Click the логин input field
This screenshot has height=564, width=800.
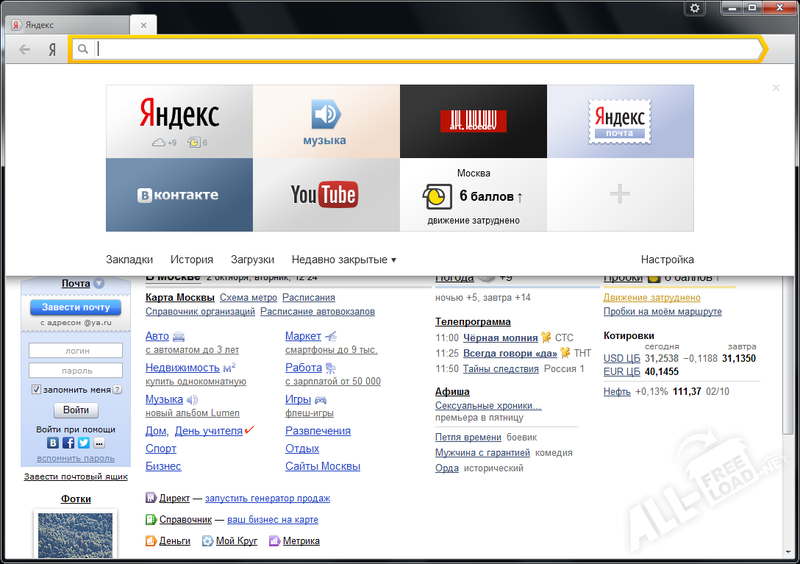tap(76, 351)
